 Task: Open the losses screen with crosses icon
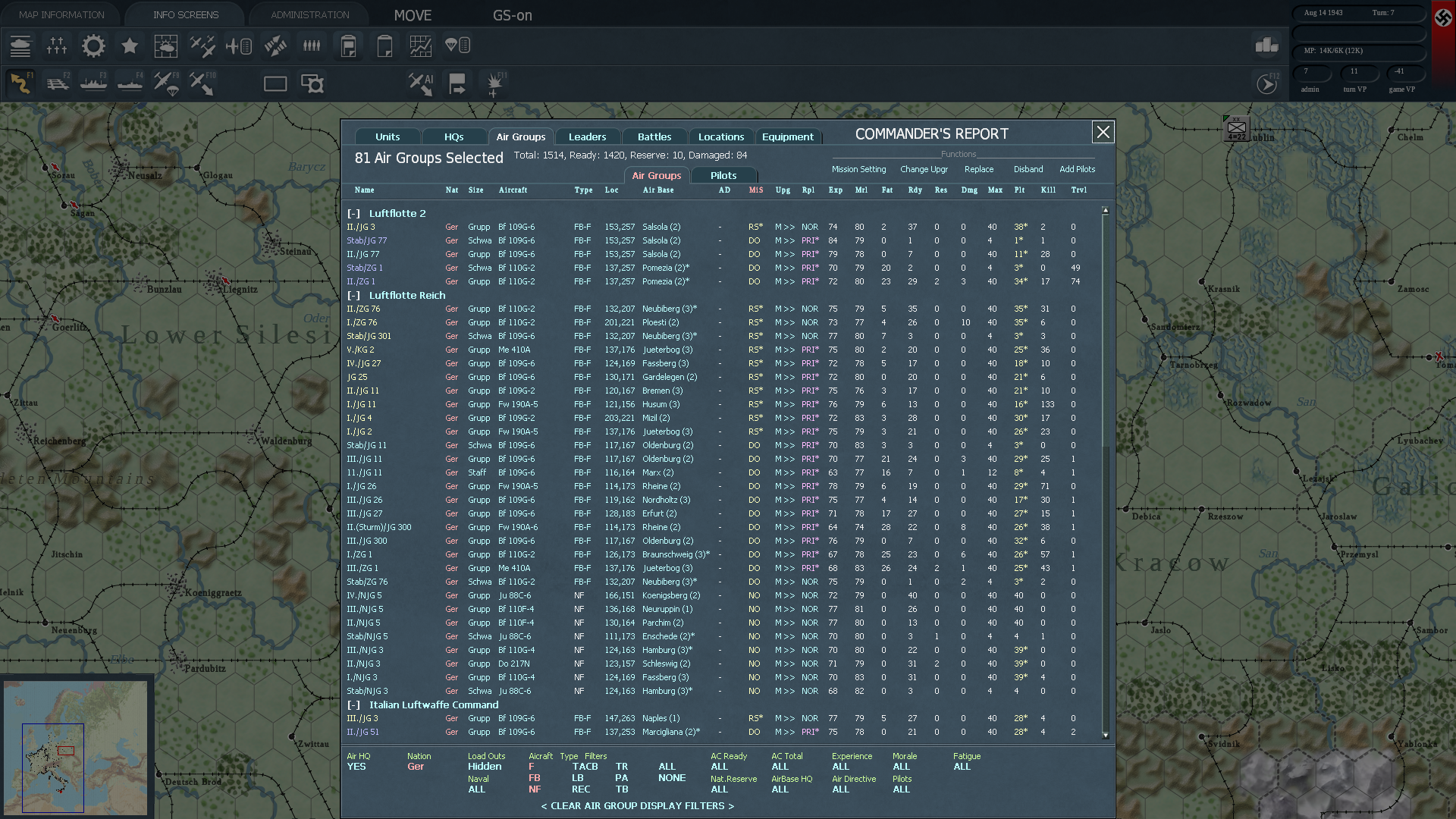(x=57, y=46)
